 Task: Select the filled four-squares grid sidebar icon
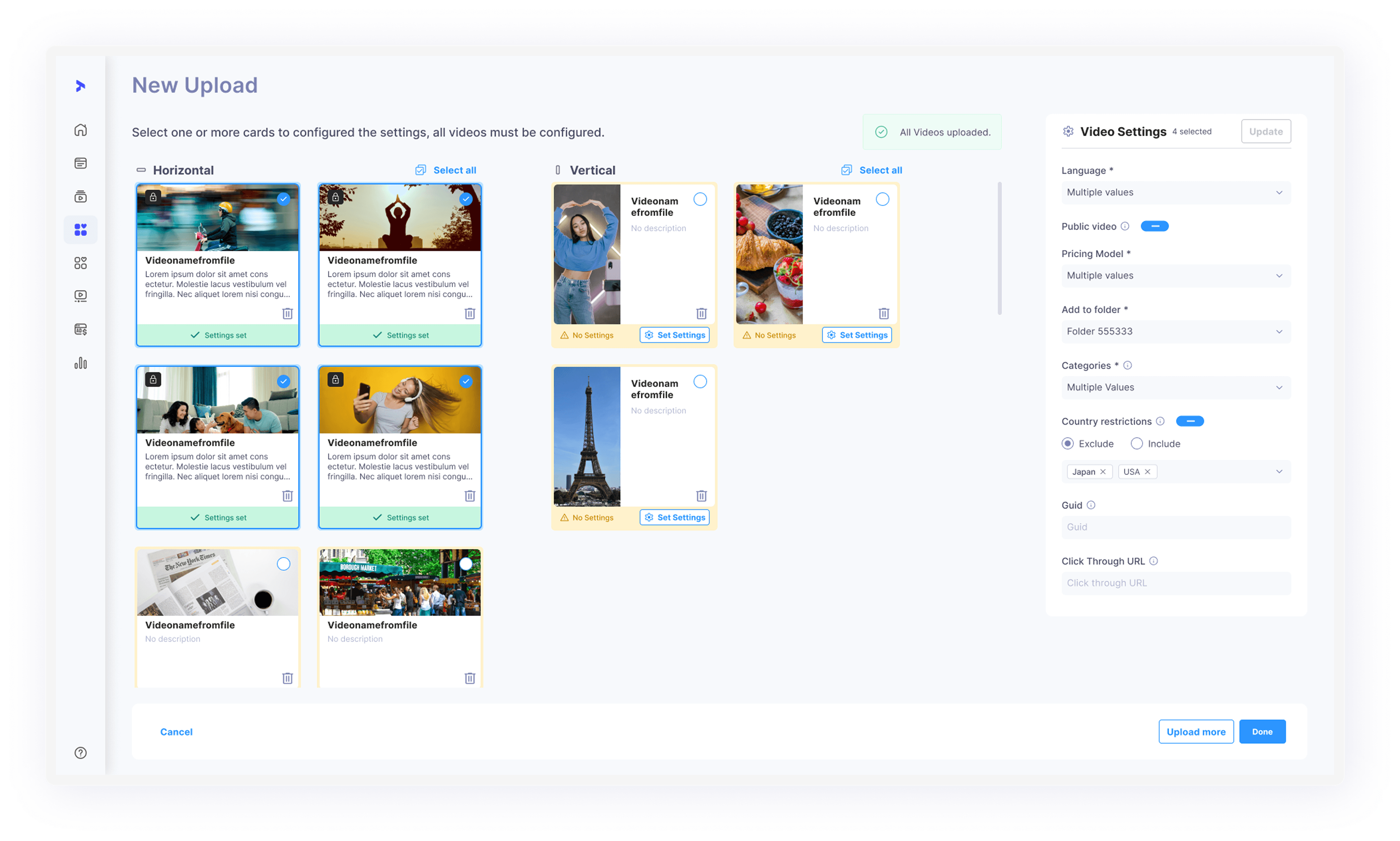80,229
